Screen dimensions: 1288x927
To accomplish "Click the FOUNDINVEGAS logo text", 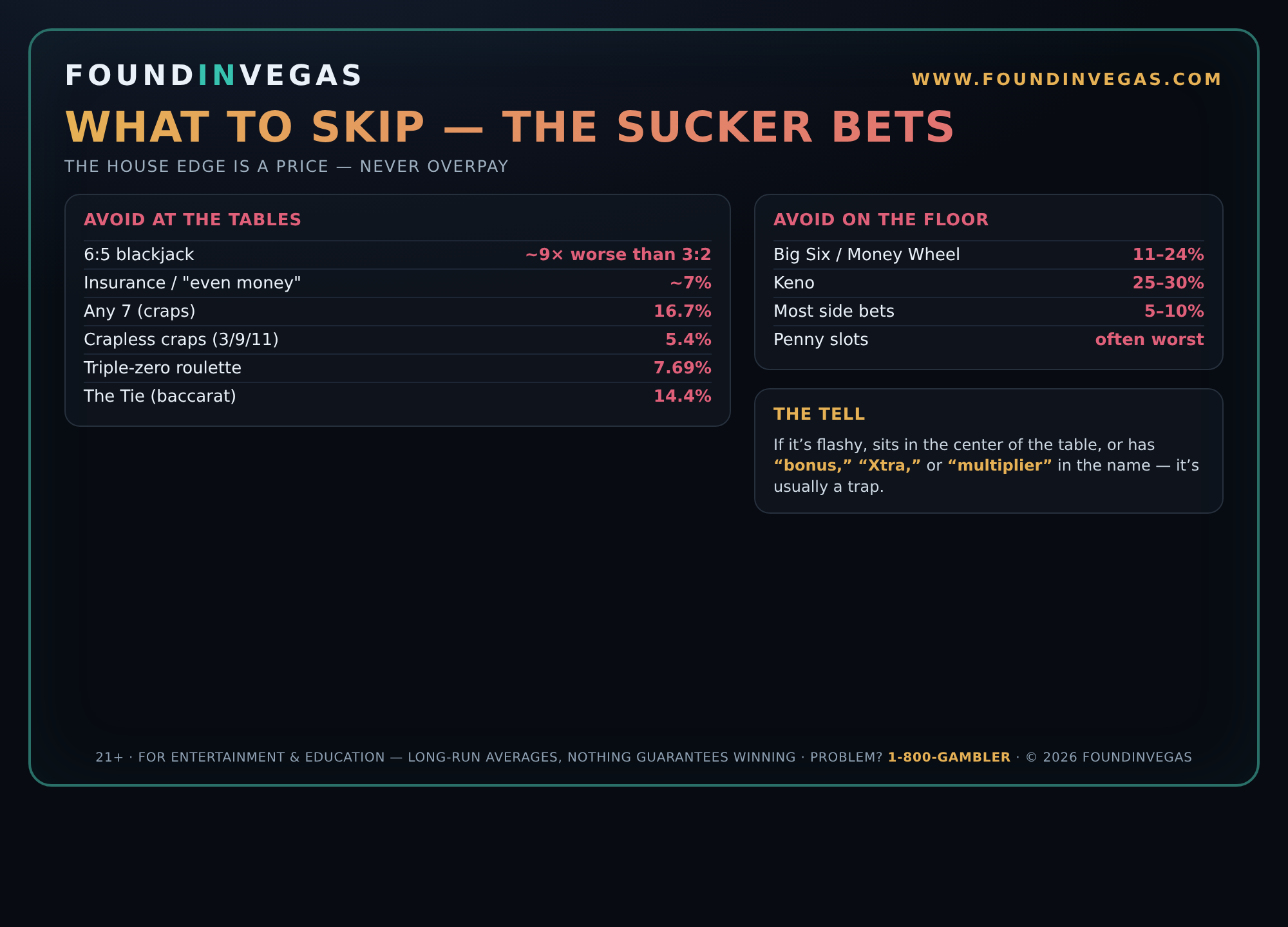I will tap(213, 75).
